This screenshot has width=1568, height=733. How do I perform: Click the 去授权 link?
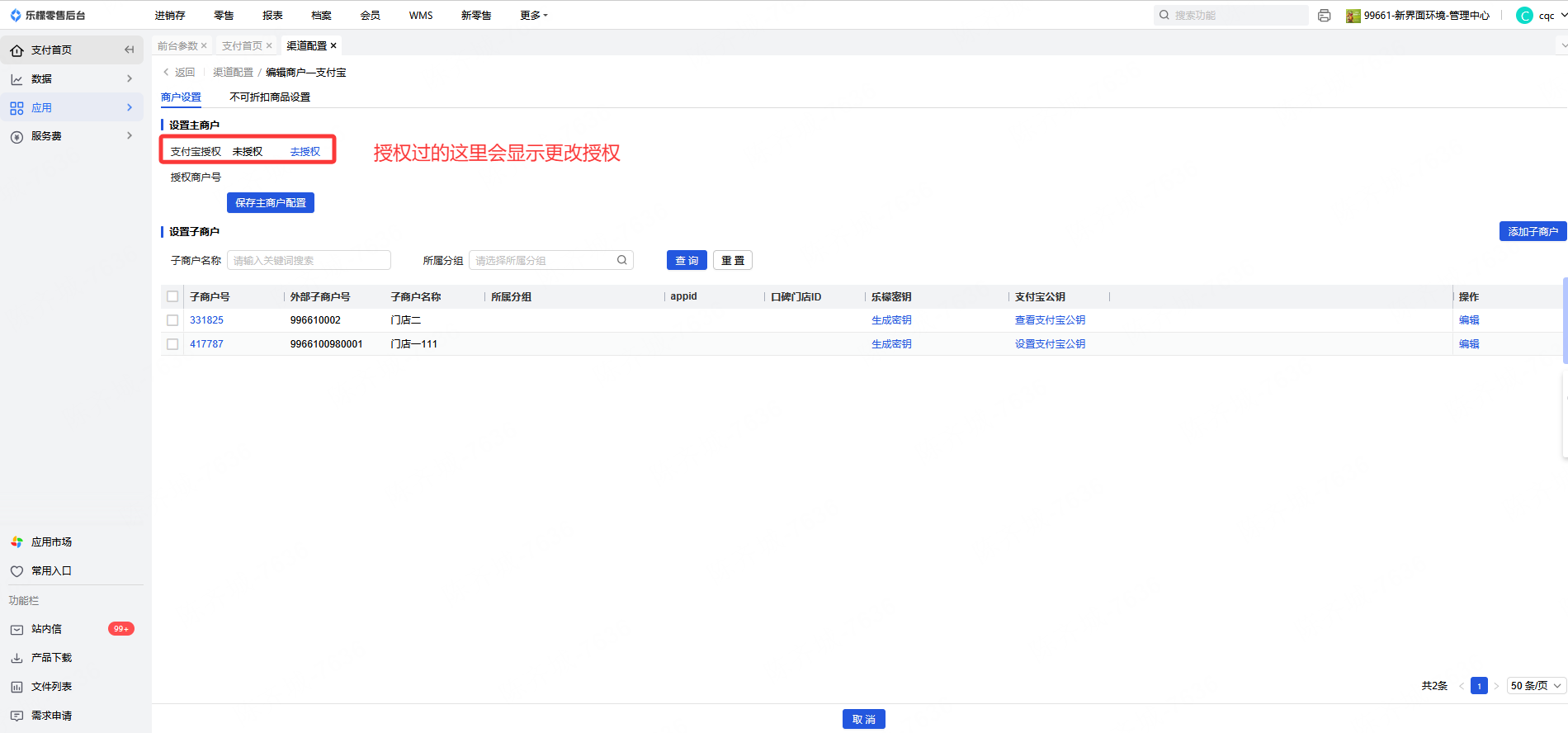click(x=305, y=152)
